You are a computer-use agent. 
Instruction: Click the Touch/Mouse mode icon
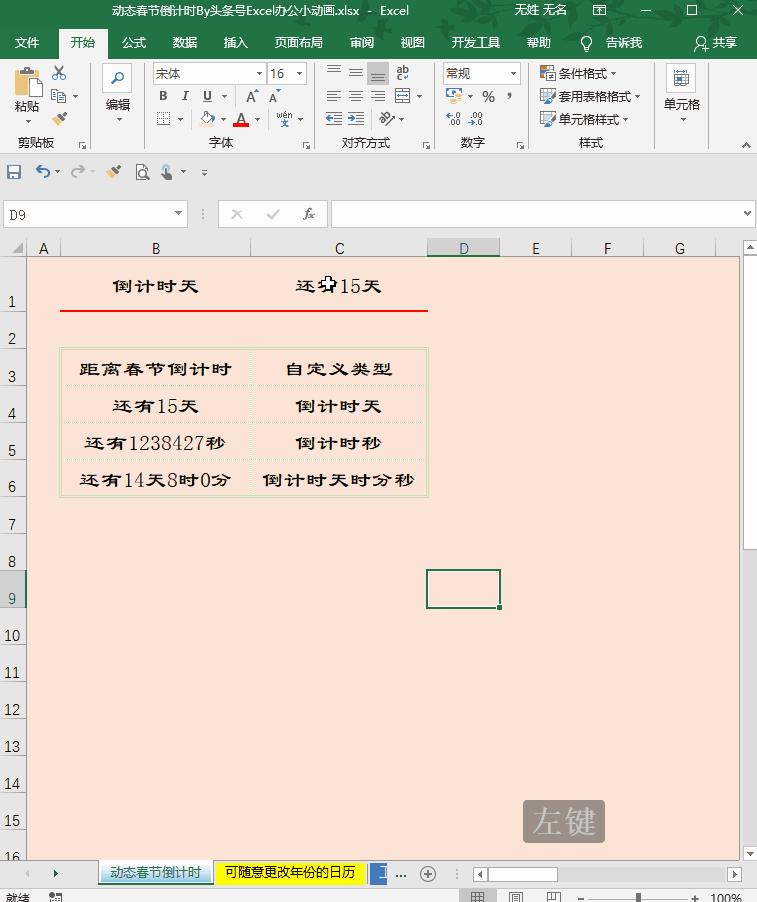coord(167,171)
